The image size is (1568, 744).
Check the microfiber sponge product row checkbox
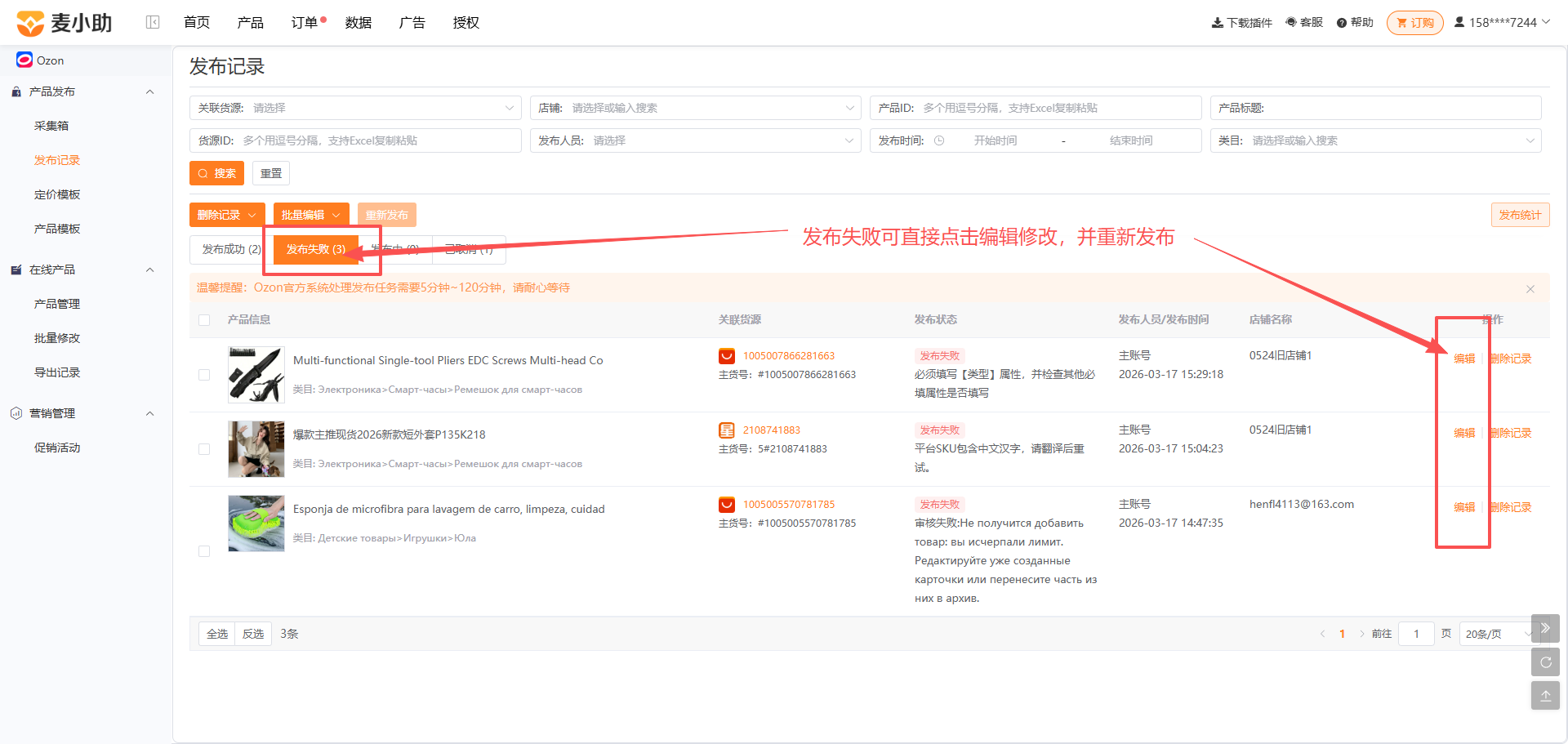(x=204, y=551)
